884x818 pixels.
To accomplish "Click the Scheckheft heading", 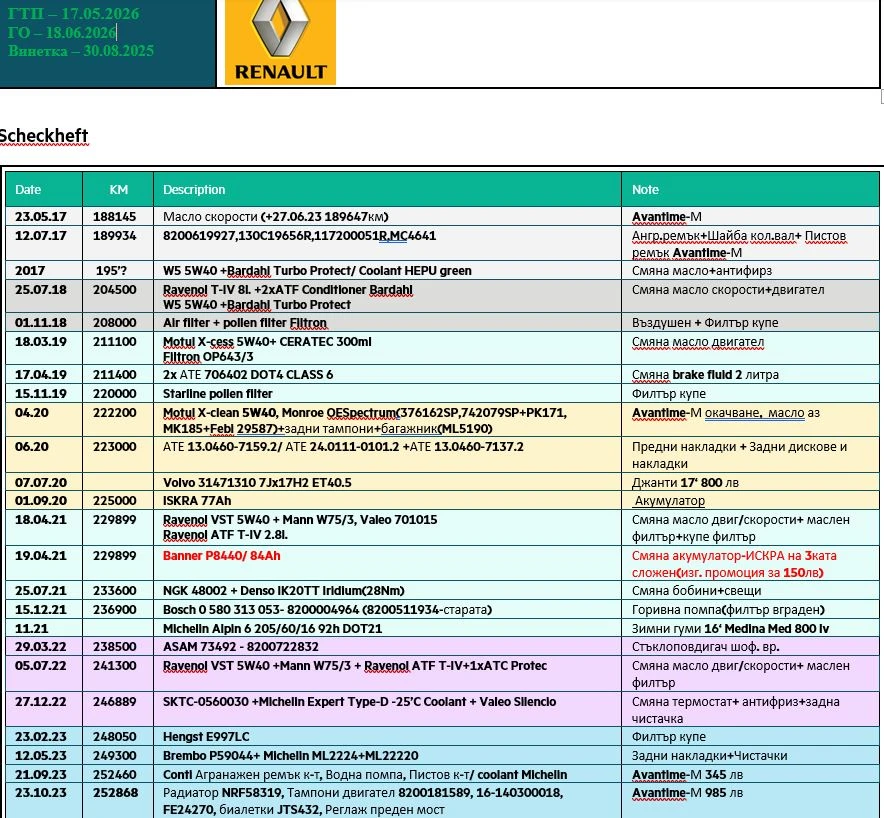I will (44, 135).
